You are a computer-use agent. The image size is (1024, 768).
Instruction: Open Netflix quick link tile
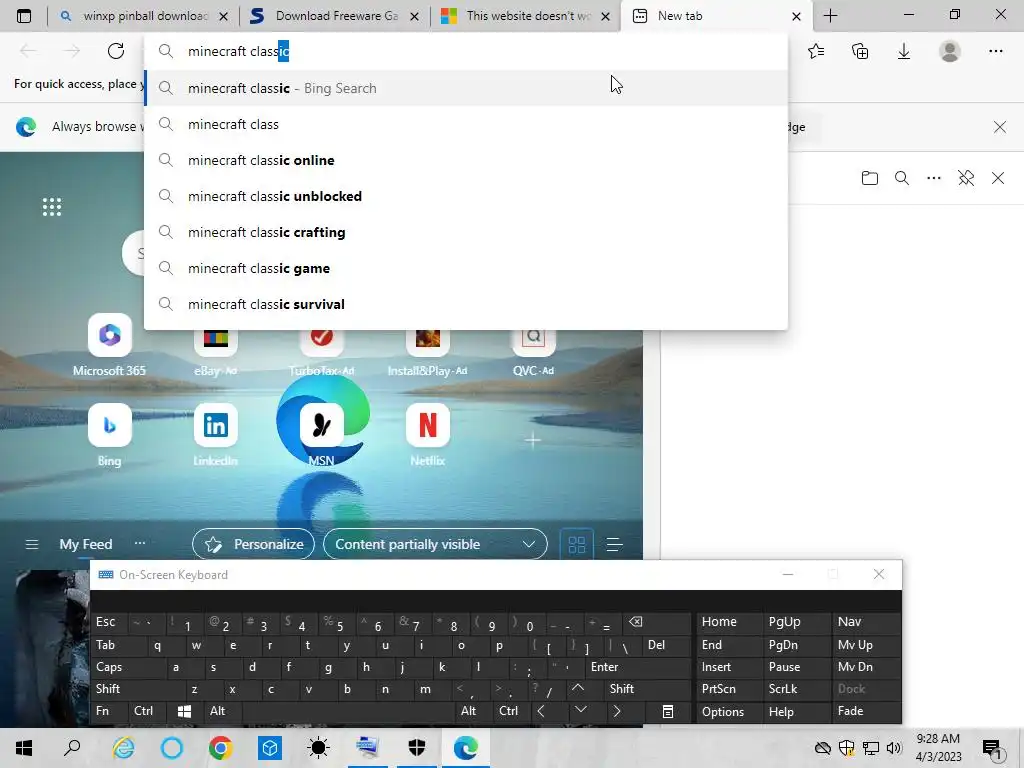coord(427,436)
